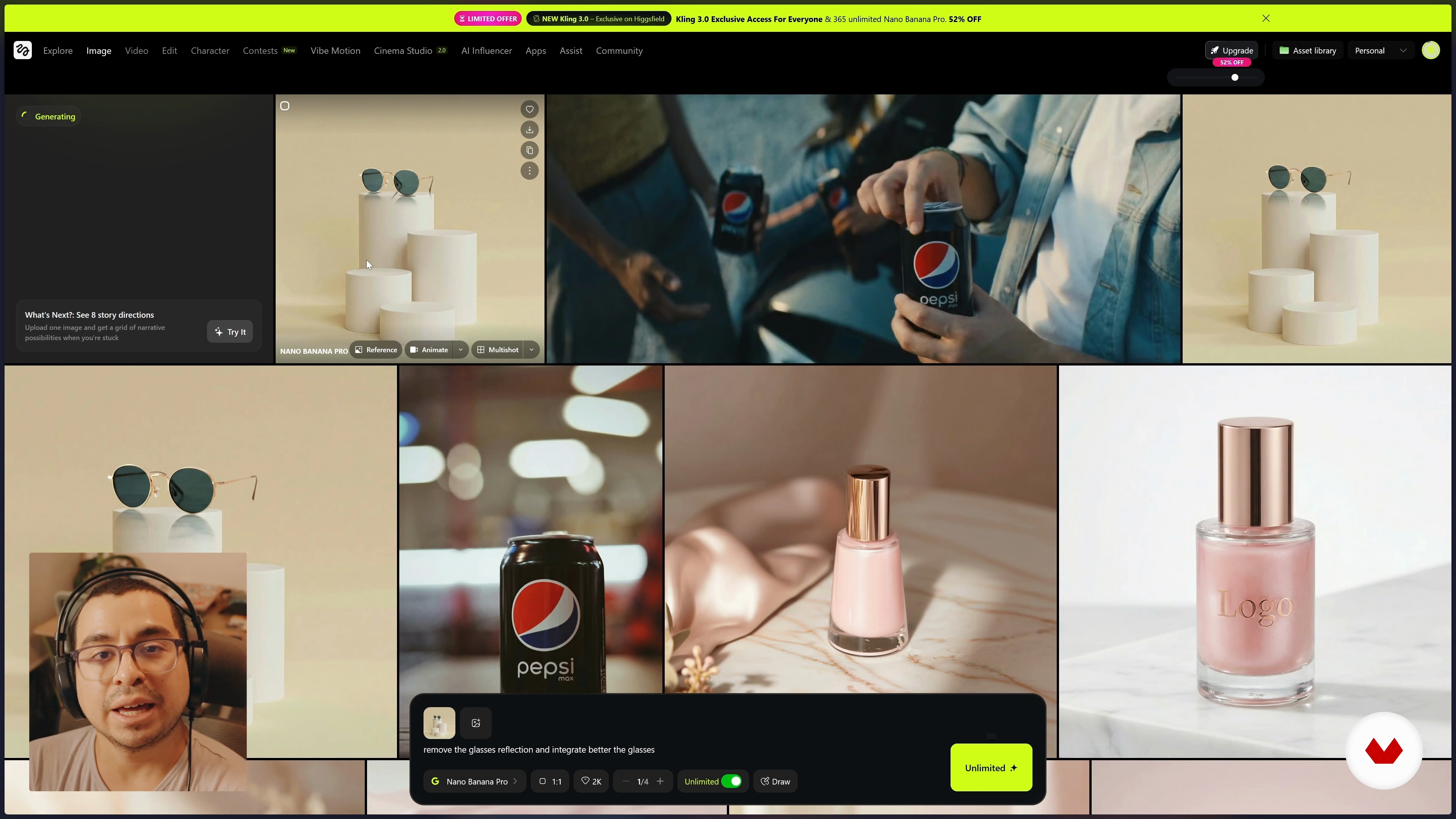Open Cinema Studio 2.0
The width and height of the screenshot is (1456, 819).
click(410, 51)
